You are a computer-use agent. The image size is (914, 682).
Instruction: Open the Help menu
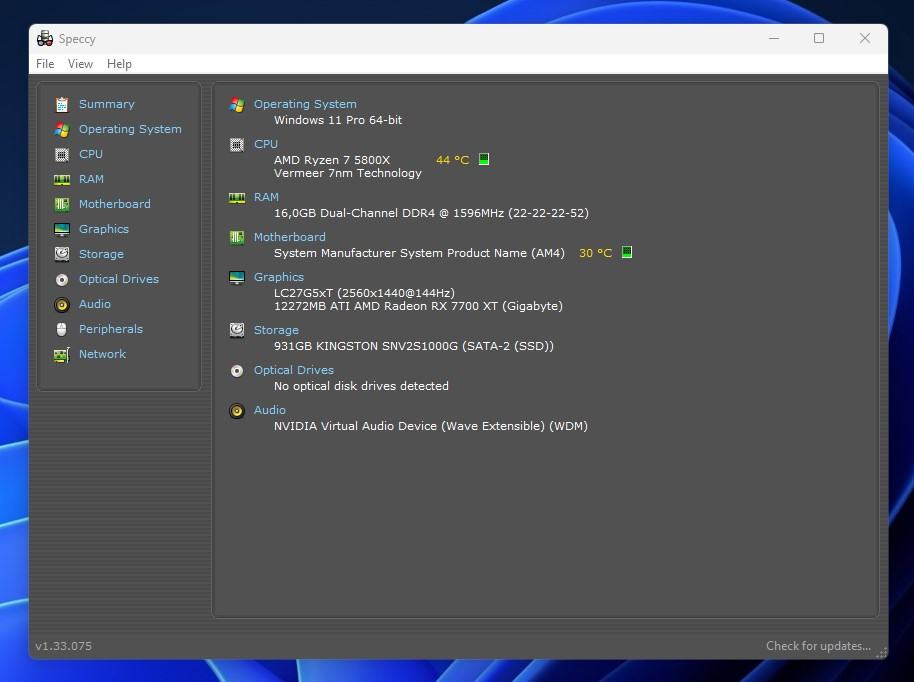[x=119, y=64]
